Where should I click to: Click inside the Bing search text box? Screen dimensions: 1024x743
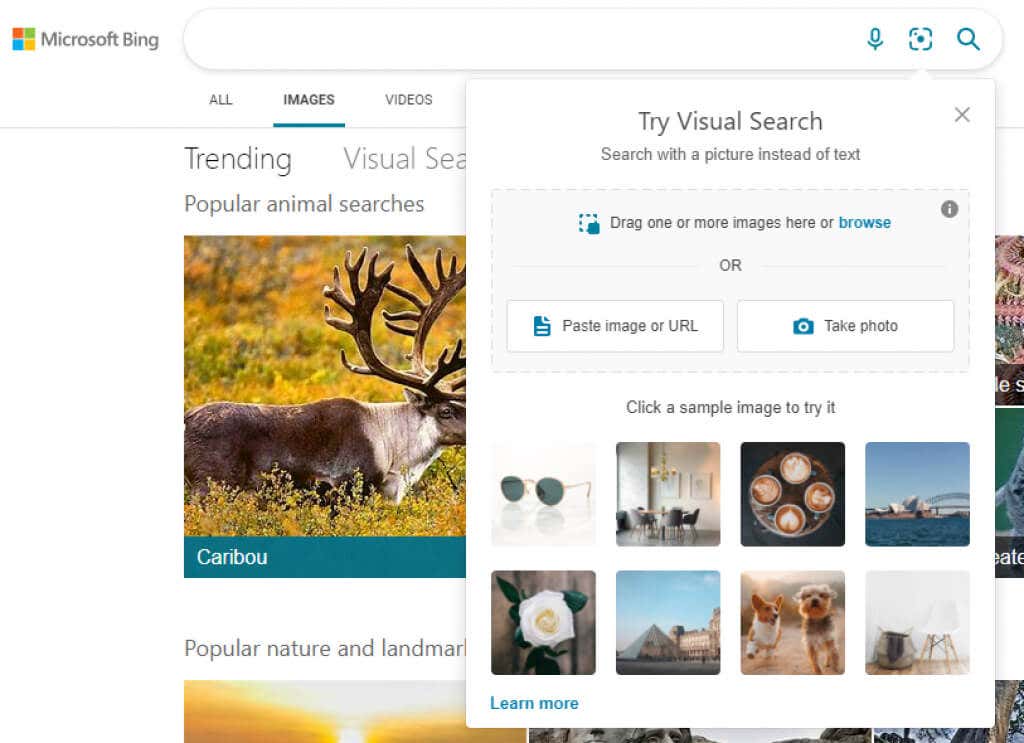(x=520, y=40)
